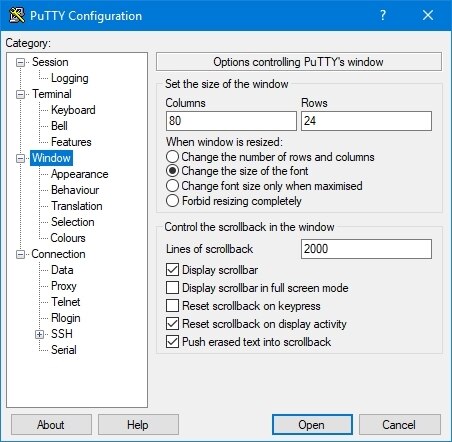Disable Push erased text into scrollback
The height and width of the screenshot is (442, 452).
(x=172, y=341)
